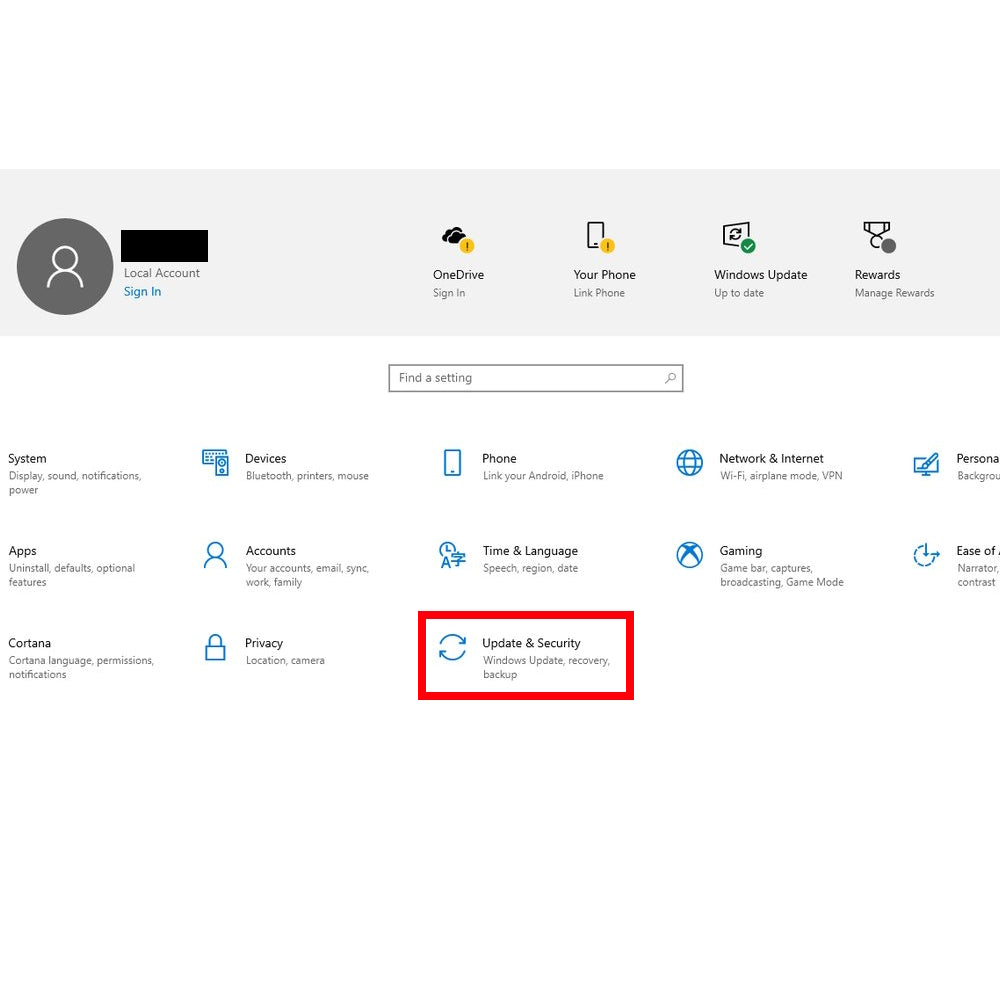
Task: Open the Rewards medal icon
Action: pos(878,238)
